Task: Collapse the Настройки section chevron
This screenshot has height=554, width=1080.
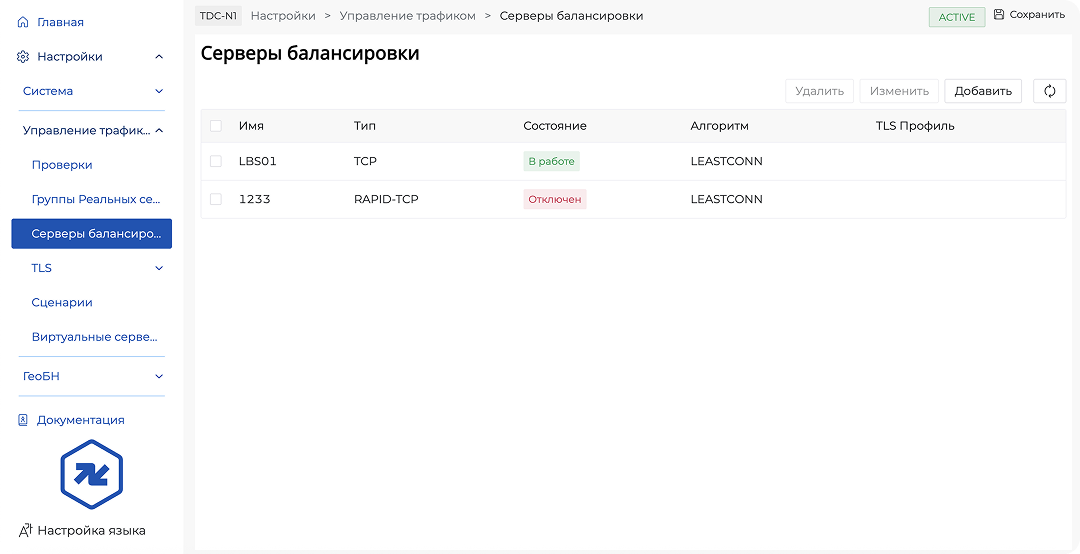Action: 159,57
